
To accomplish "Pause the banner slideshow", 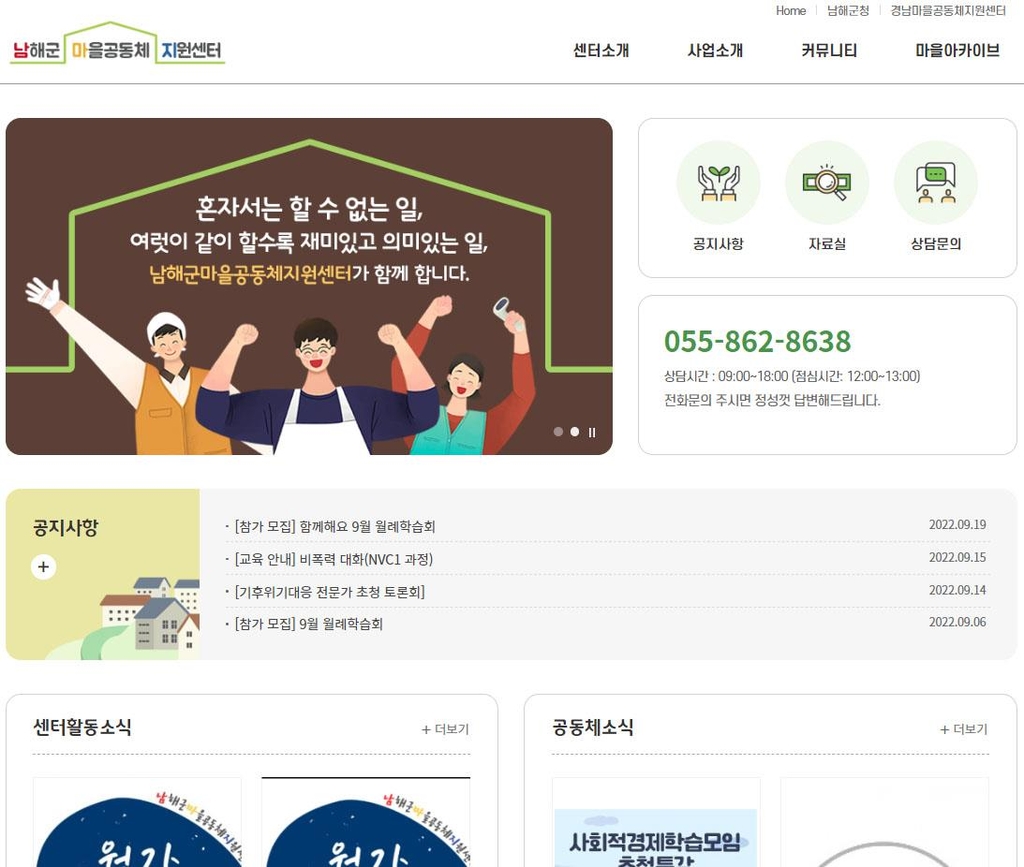I will pyautogui.click(x=592, y=432).
